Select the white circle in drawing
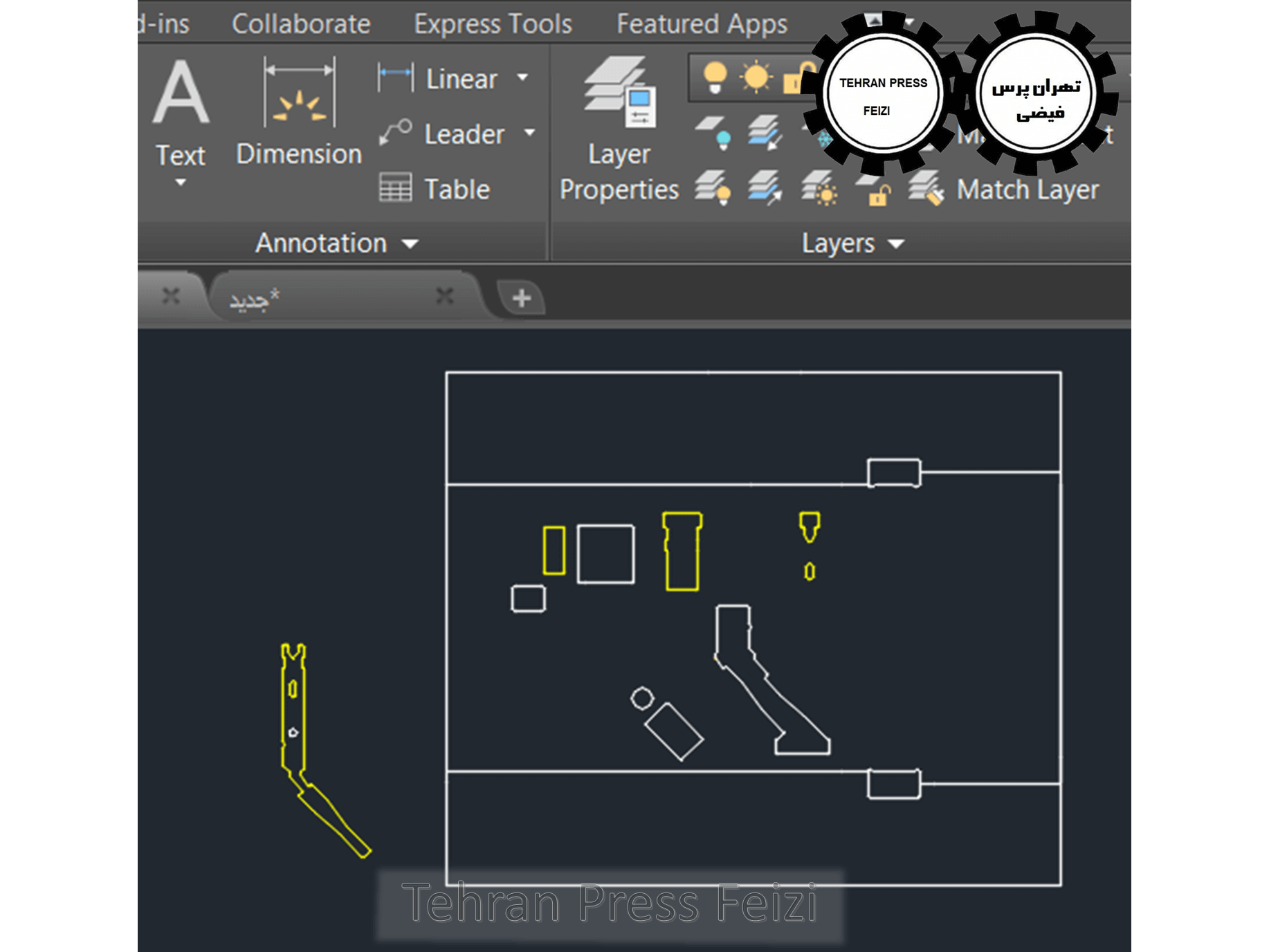Screen dimensions: 1269x952 coord(642,698)
